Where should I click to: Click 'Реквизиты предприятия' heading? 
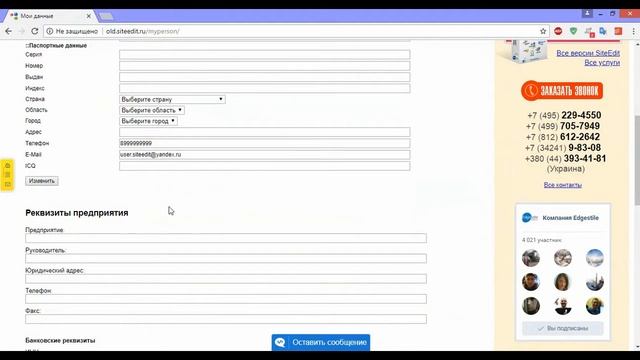point(77,213)
